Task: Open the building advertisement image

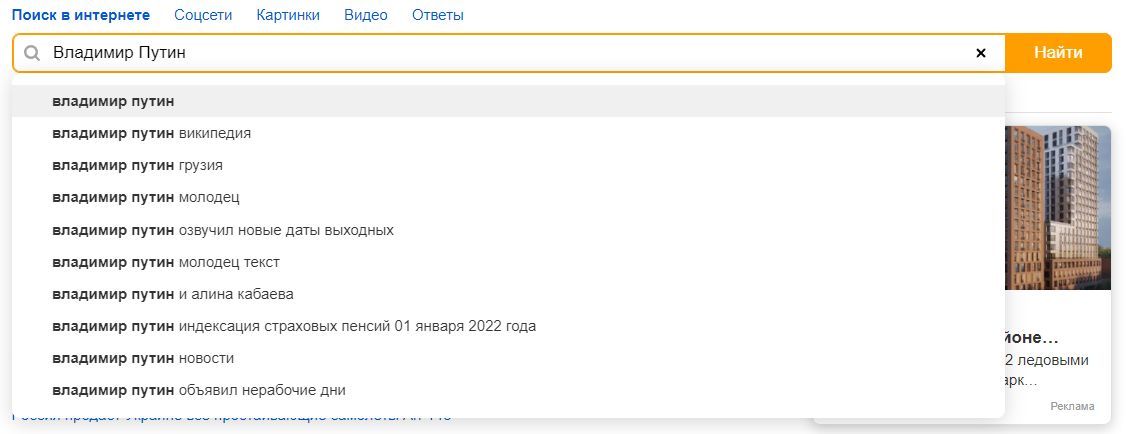Action: (x=1058, y=207)
